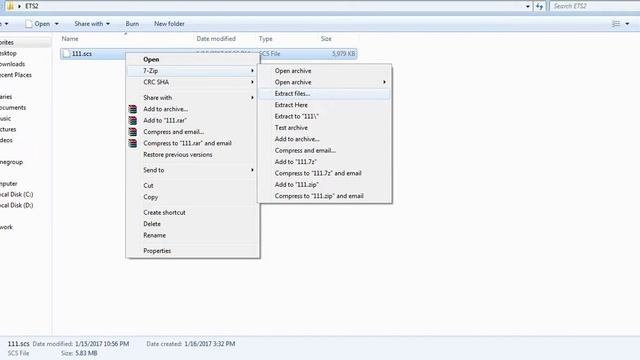
Task: Click WinRAR icon beside Add to "111.rar"
Action: coord(133,121)
